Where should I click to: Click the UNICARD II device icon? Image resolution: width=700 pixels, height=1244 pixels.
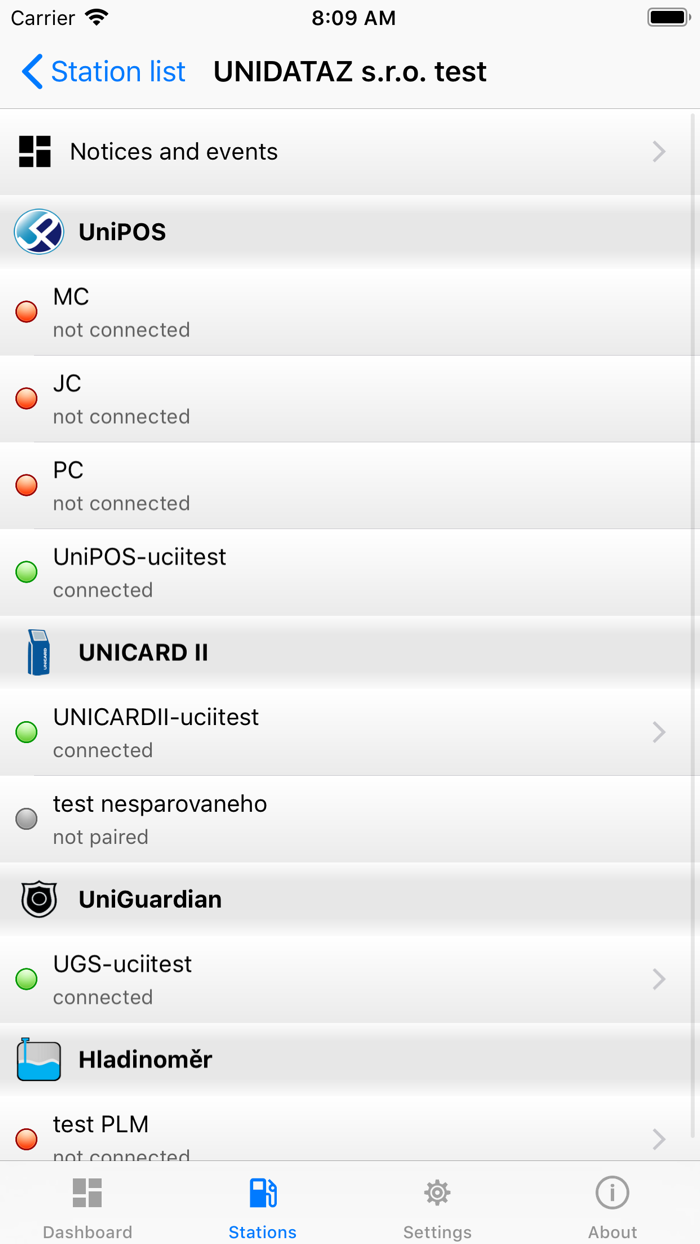tap(38, 652)
